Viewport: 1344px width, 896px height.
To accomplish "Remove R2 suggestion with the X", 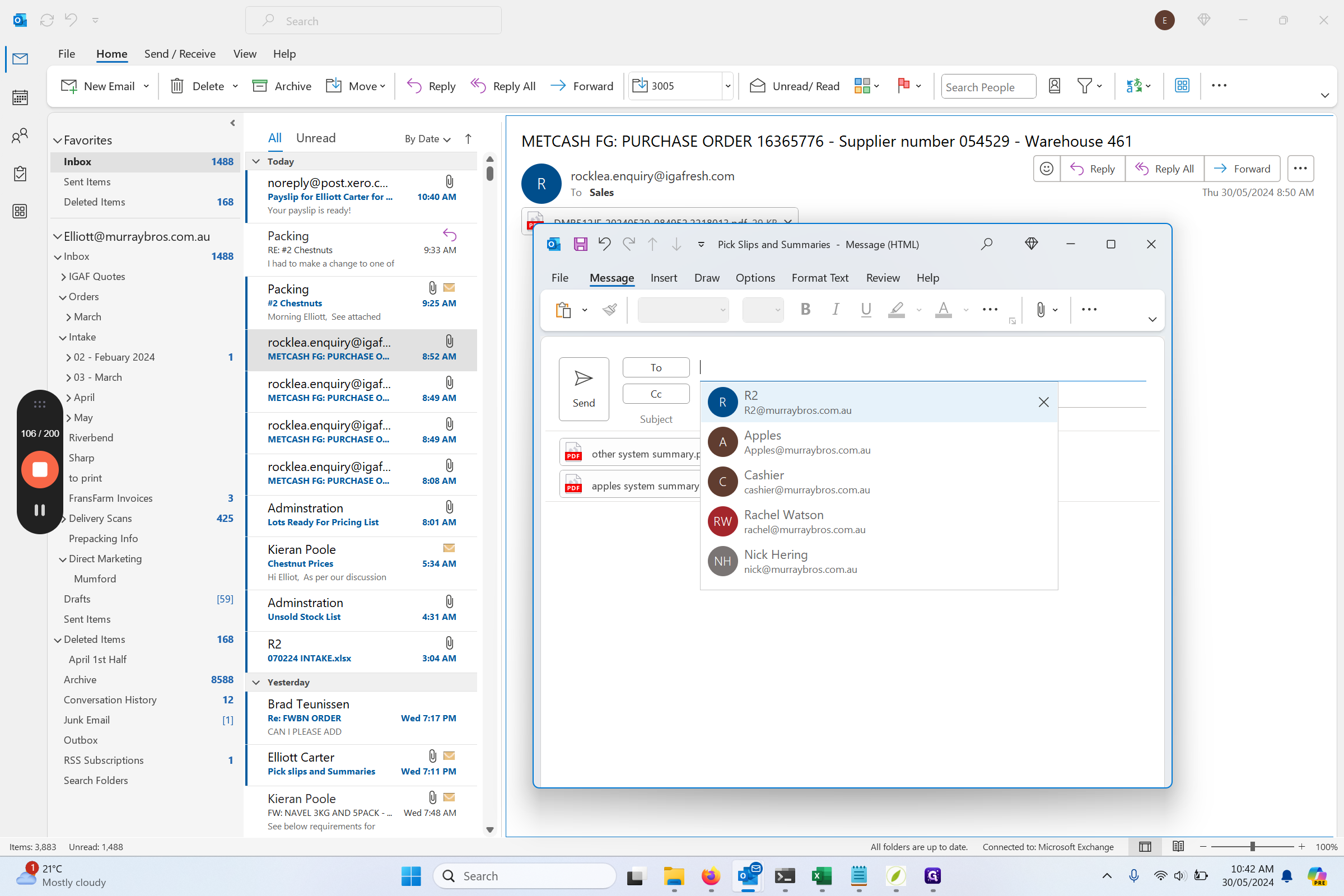I will [1043, 402].
